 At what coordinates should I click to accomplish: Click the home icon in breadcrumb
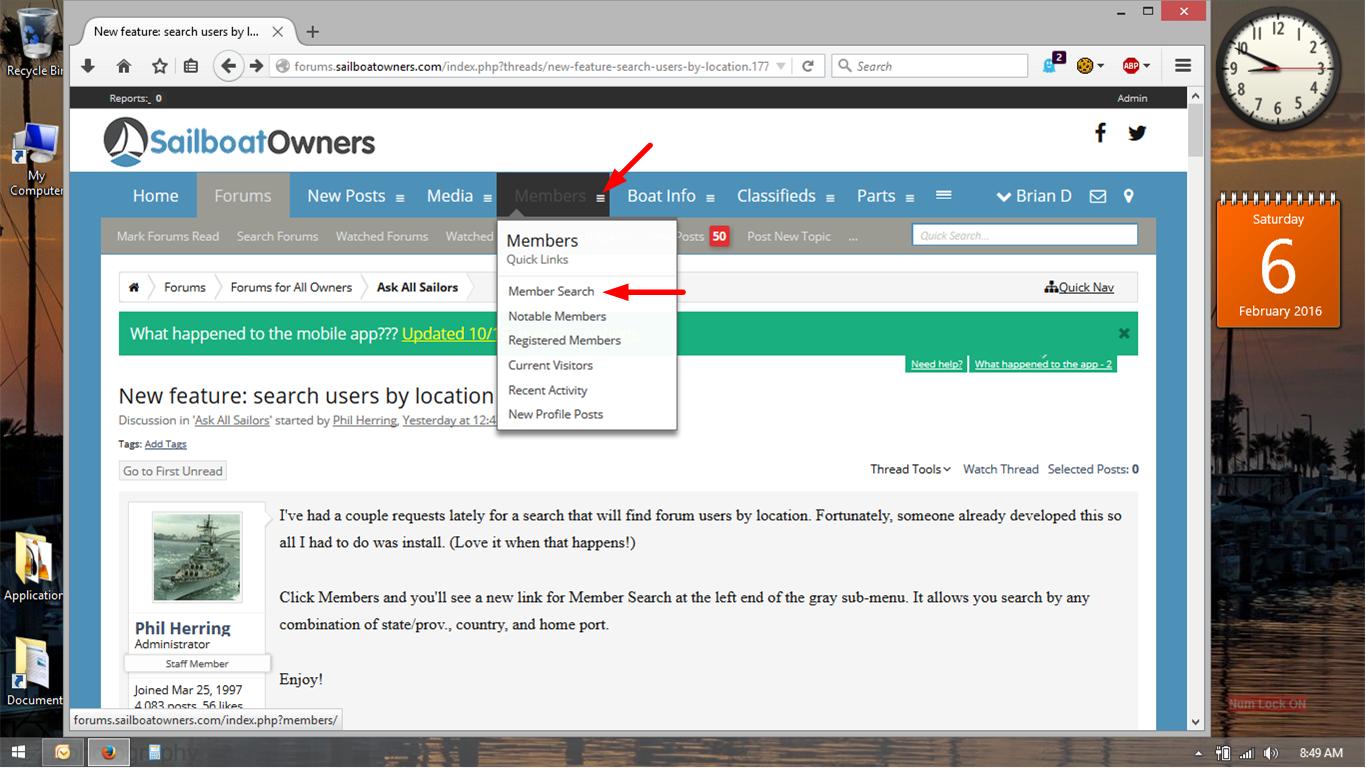[134, 287]
